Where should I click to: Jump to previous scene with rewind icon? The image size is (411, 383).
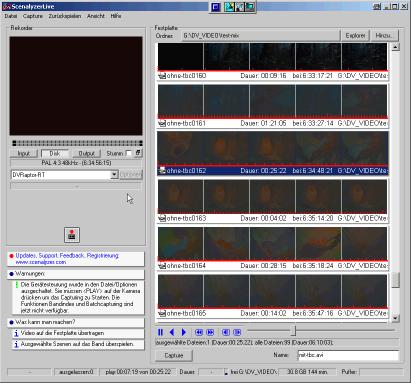199,332
